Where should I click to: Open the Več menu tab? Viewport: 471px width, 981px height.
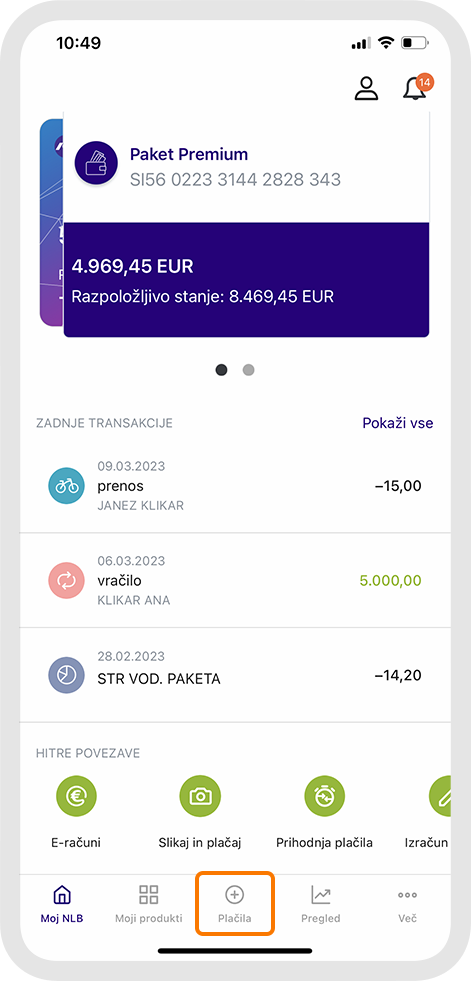[x=407, y=905]
